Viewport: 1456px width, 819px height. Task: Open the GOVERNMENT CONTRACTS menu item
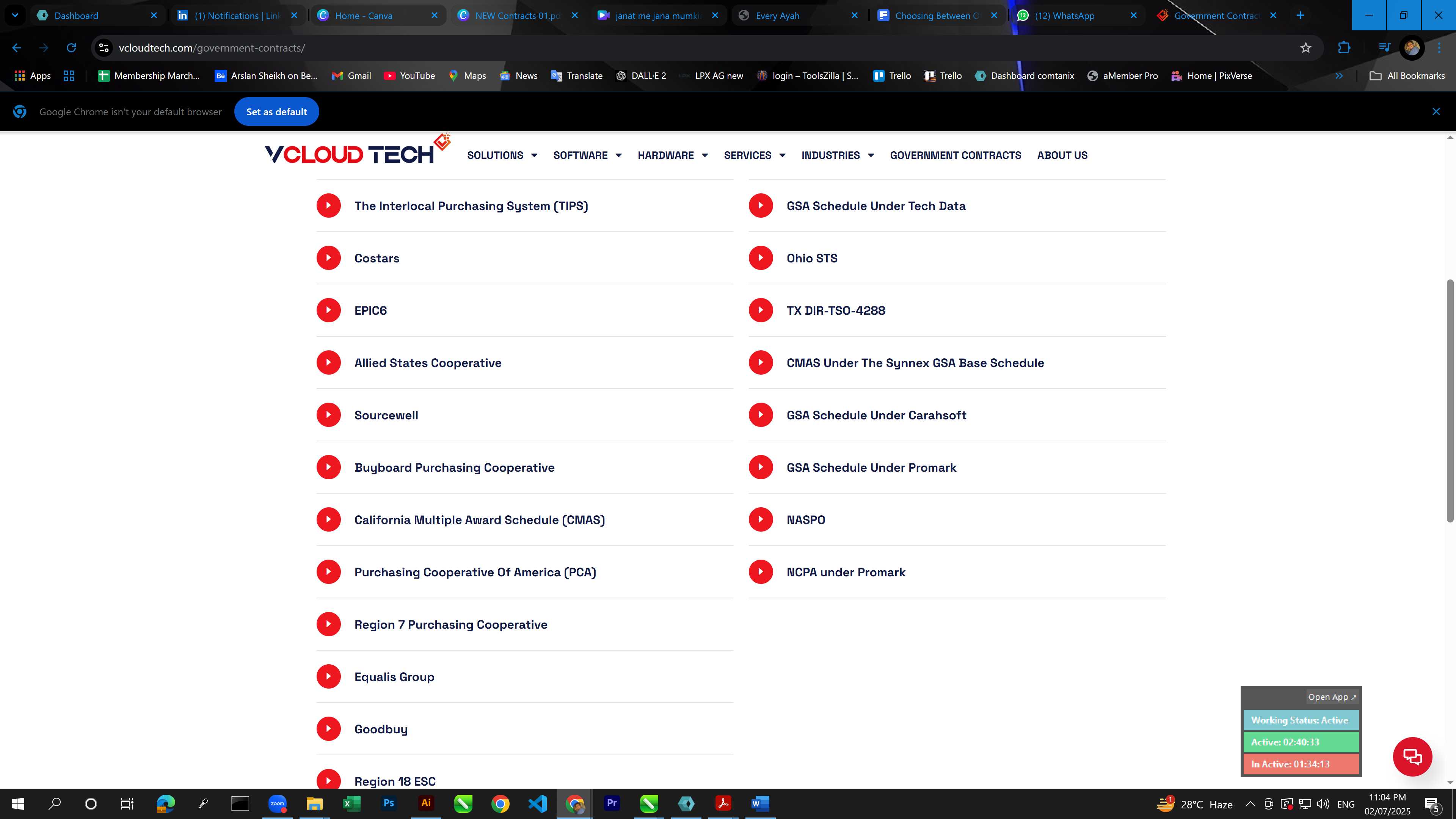955,155
